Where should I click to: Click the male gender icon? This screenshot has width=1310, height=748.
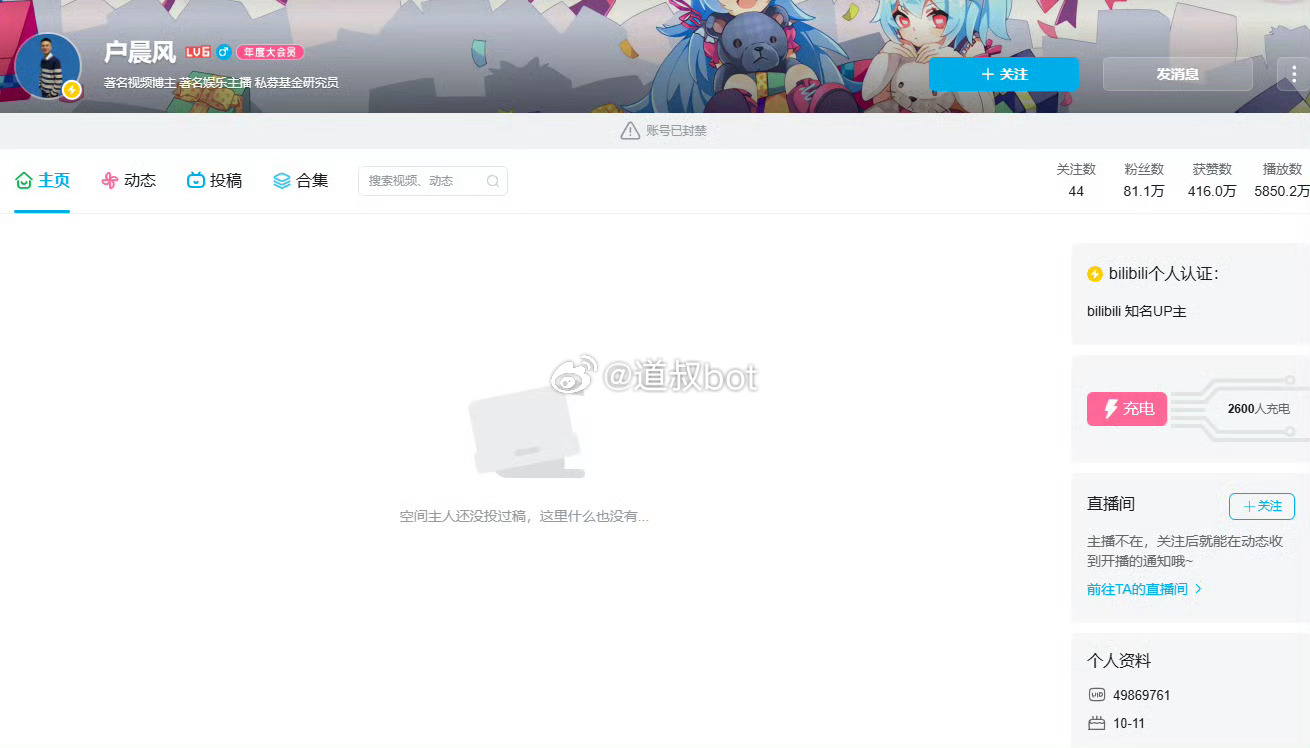224,52
